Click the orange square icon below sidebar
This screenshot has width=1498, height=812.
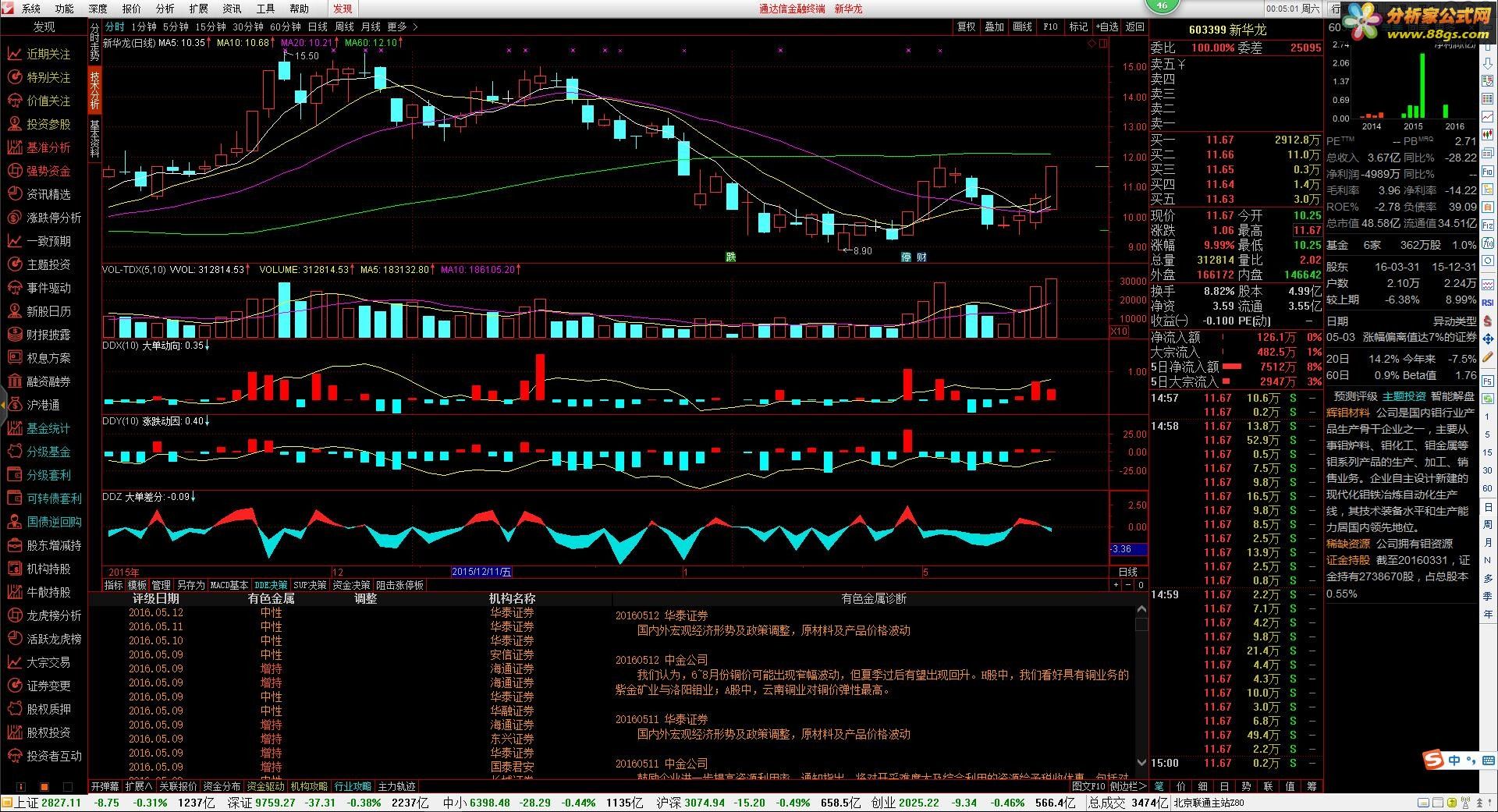(x=44, y=787)
